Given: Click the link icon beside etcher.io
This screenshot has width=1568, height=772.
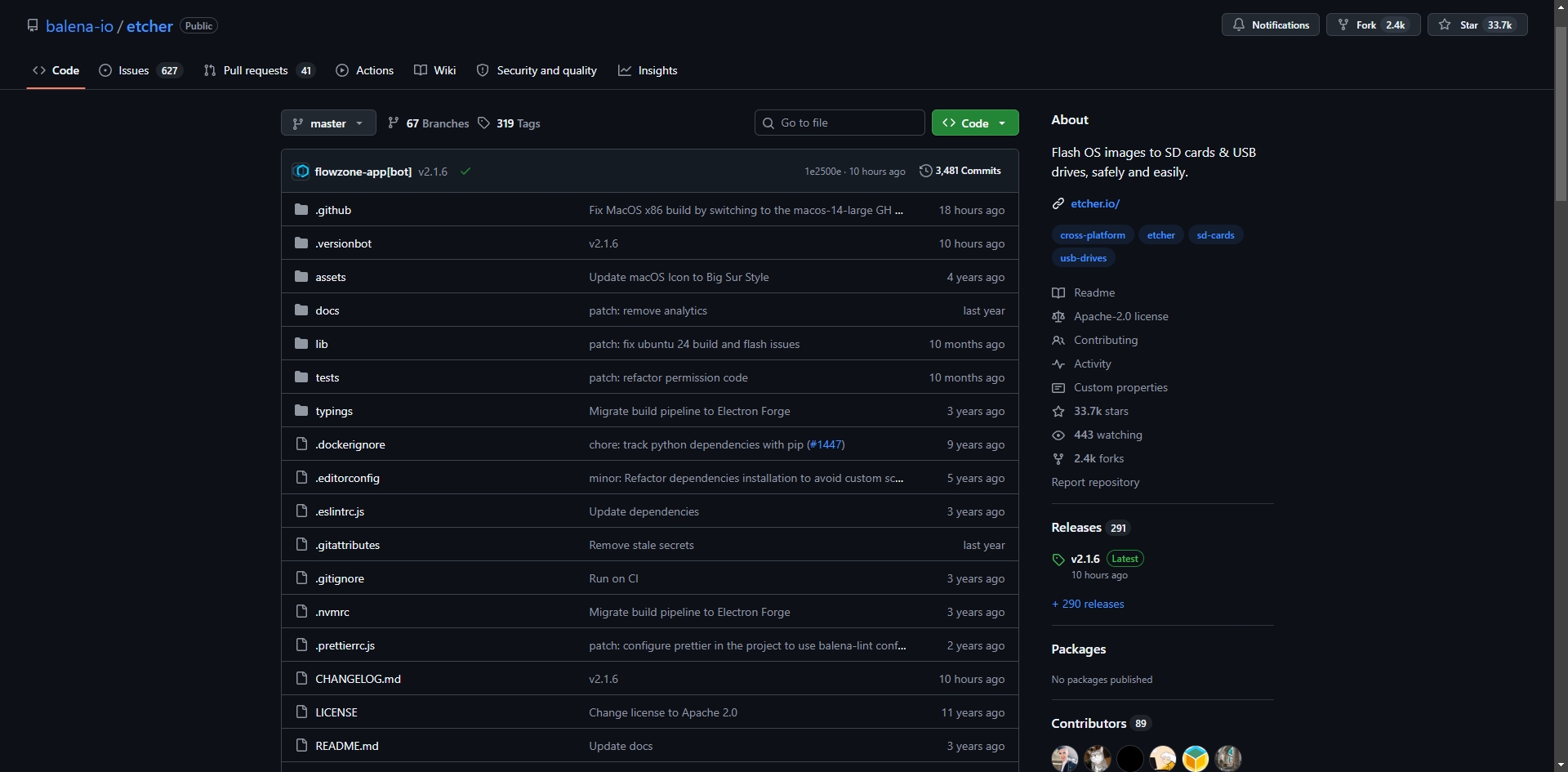Looking at the screenshot, I should (x=1058, y=203).
